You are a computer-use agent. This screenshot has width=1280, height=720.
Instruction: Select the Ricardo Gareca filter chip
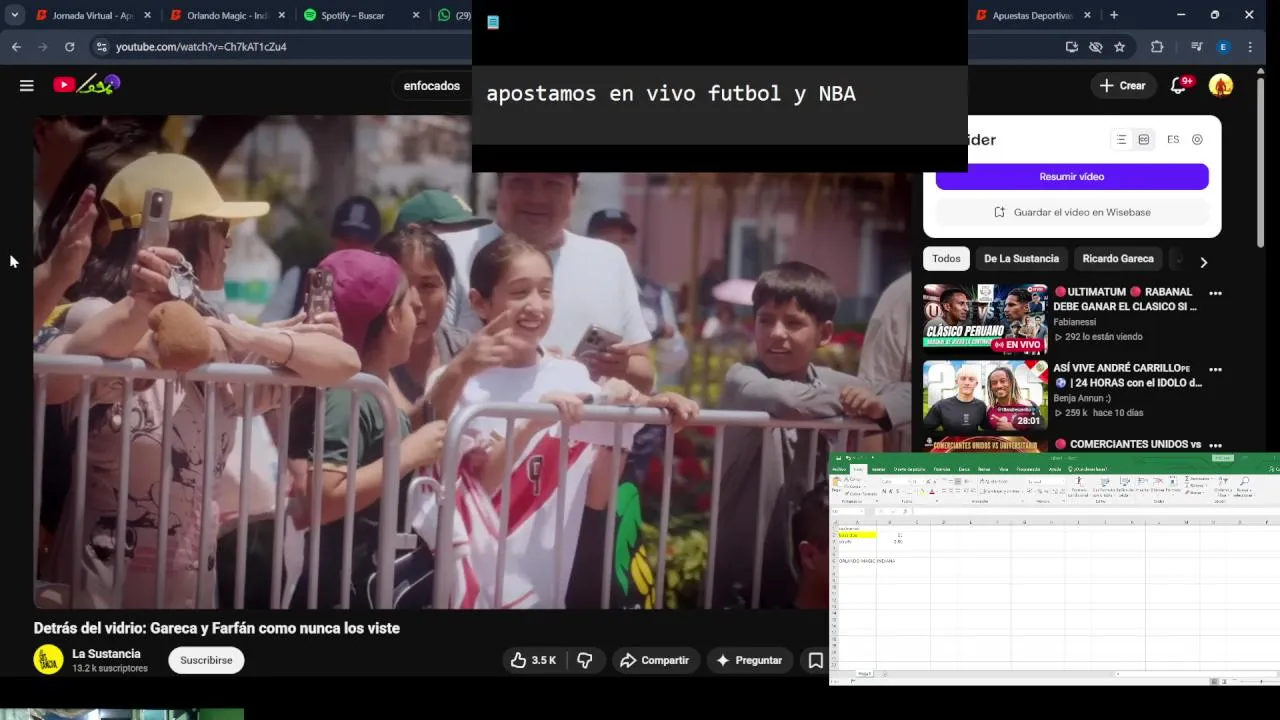pyautogui.click(x=1118, y=259)
